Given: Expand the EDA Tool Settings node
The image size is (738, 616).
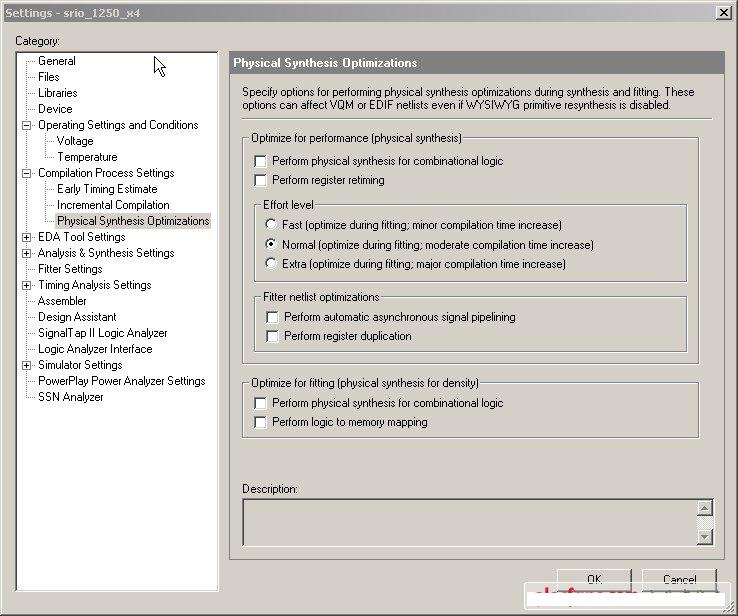Looking at the screenshot, I should click(x=27, y=237).
